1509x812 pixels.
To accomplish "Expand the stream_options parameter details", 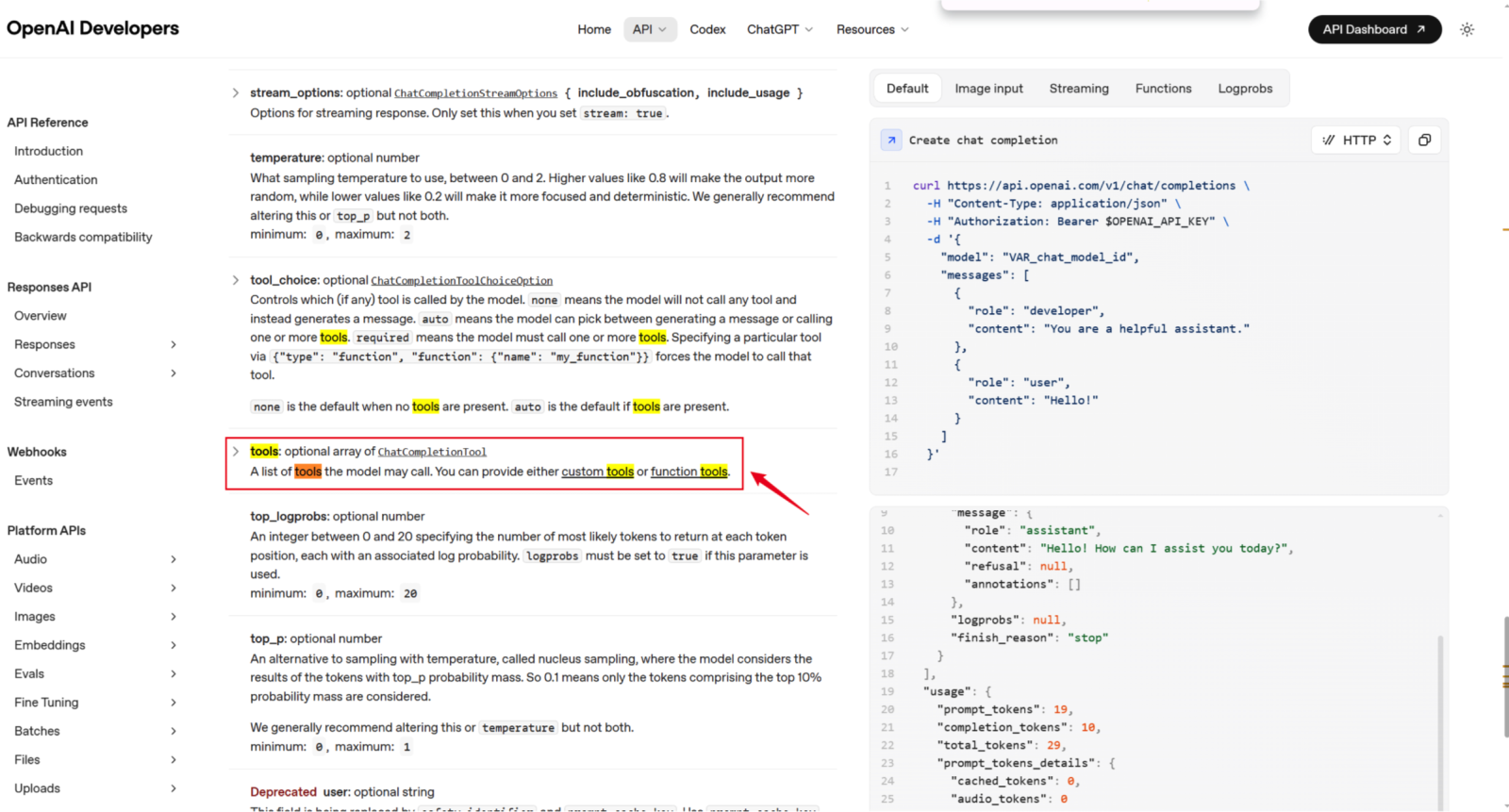I will coord(235,92).
